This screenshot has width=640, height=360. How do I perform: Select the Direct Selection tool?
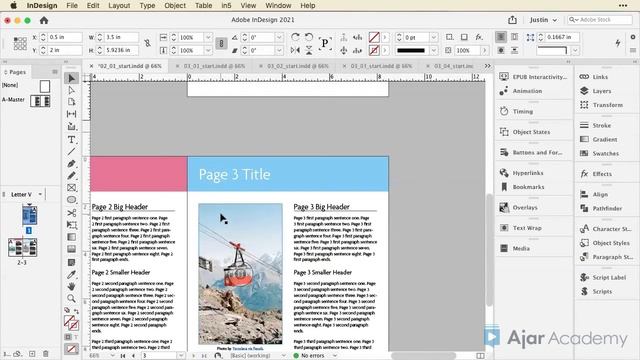click(x=71, y=90)
